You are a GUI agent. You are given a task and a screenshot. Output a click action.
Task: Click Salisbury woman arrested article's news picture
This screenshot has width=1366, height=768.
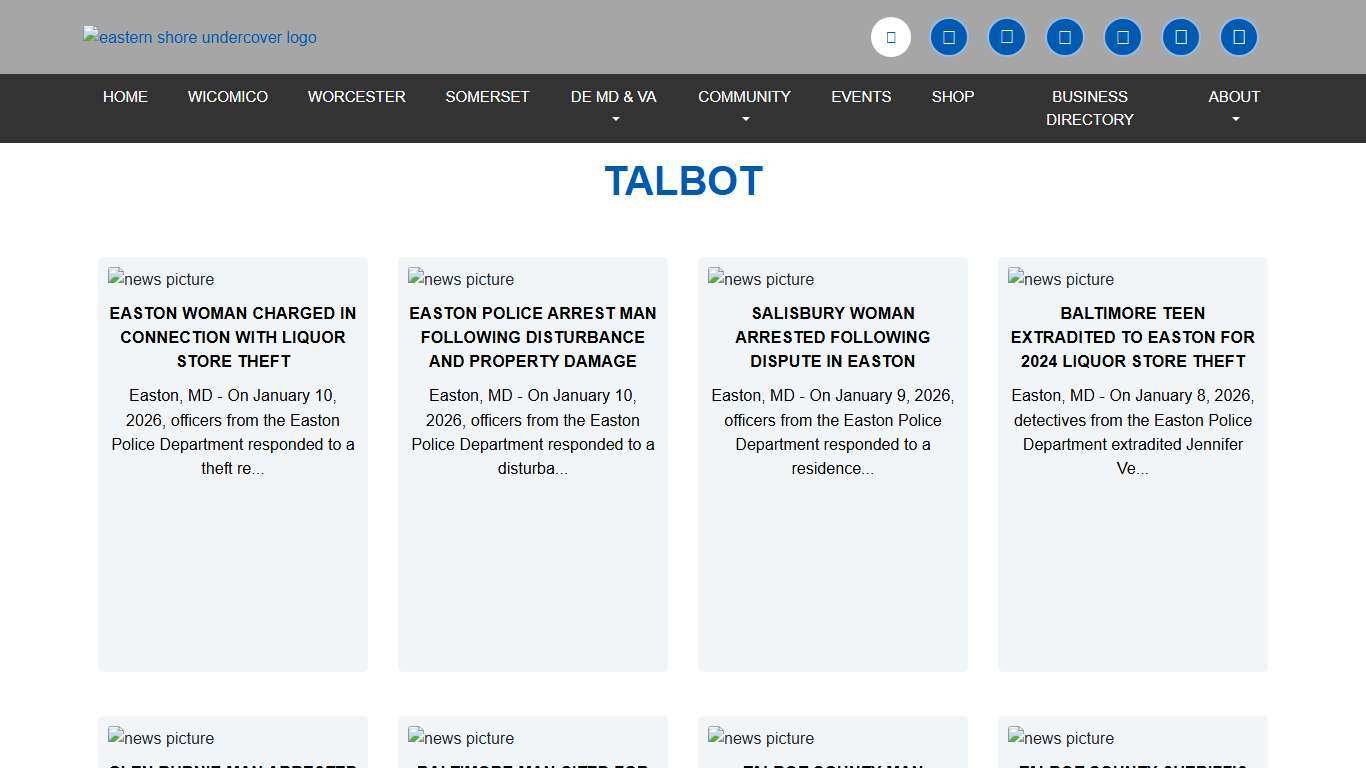tap(761, 279)
